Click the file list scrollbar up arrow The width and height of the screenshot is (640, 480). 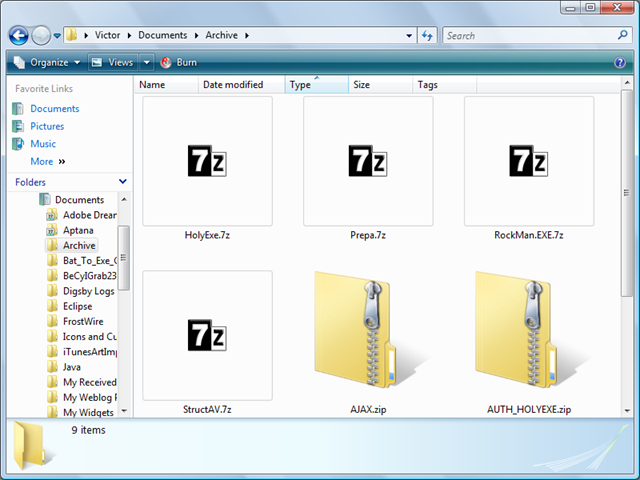pyautogui.click(x=627, y=83)
